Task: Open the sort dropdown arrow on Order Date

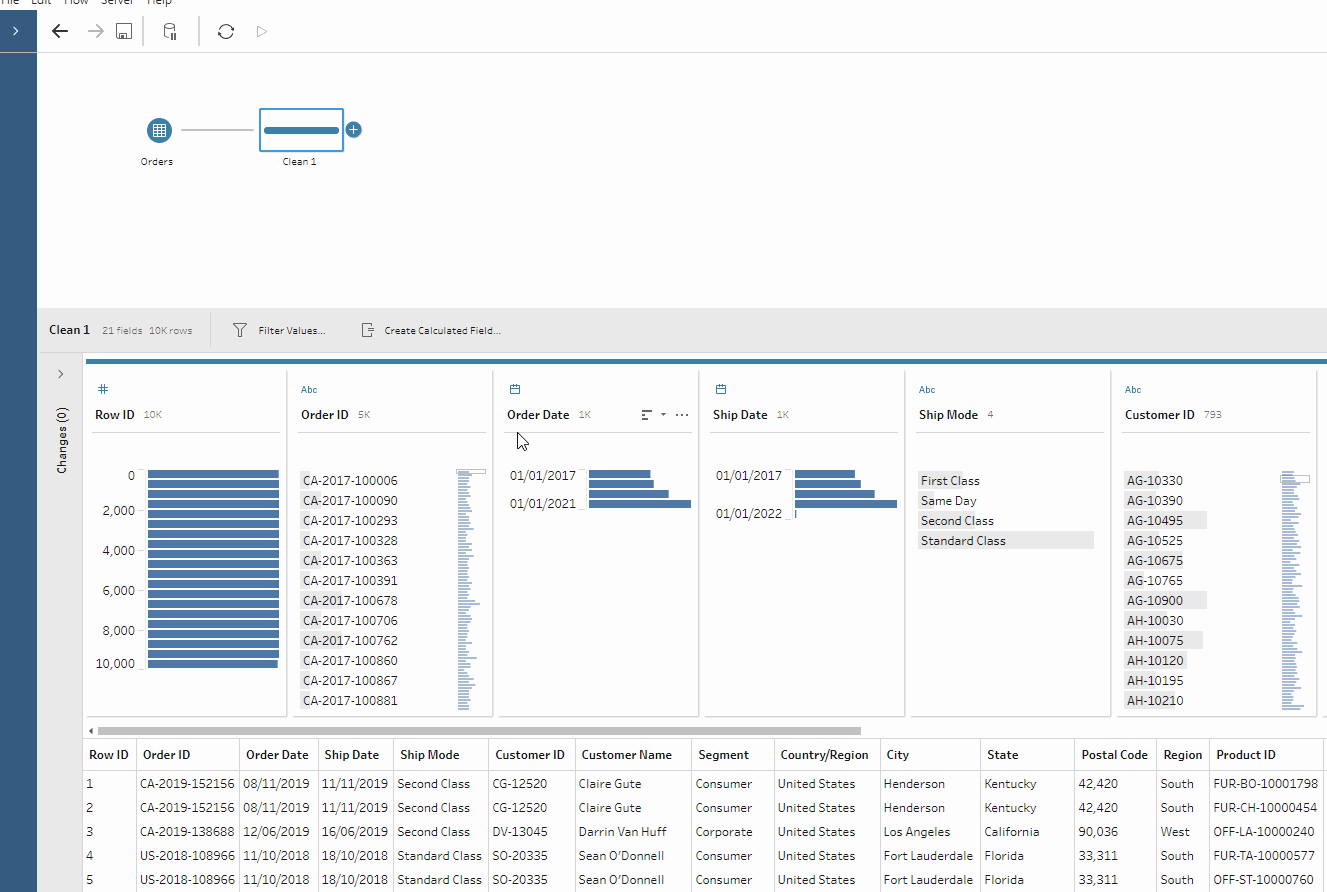Action: tap(663, 414)
